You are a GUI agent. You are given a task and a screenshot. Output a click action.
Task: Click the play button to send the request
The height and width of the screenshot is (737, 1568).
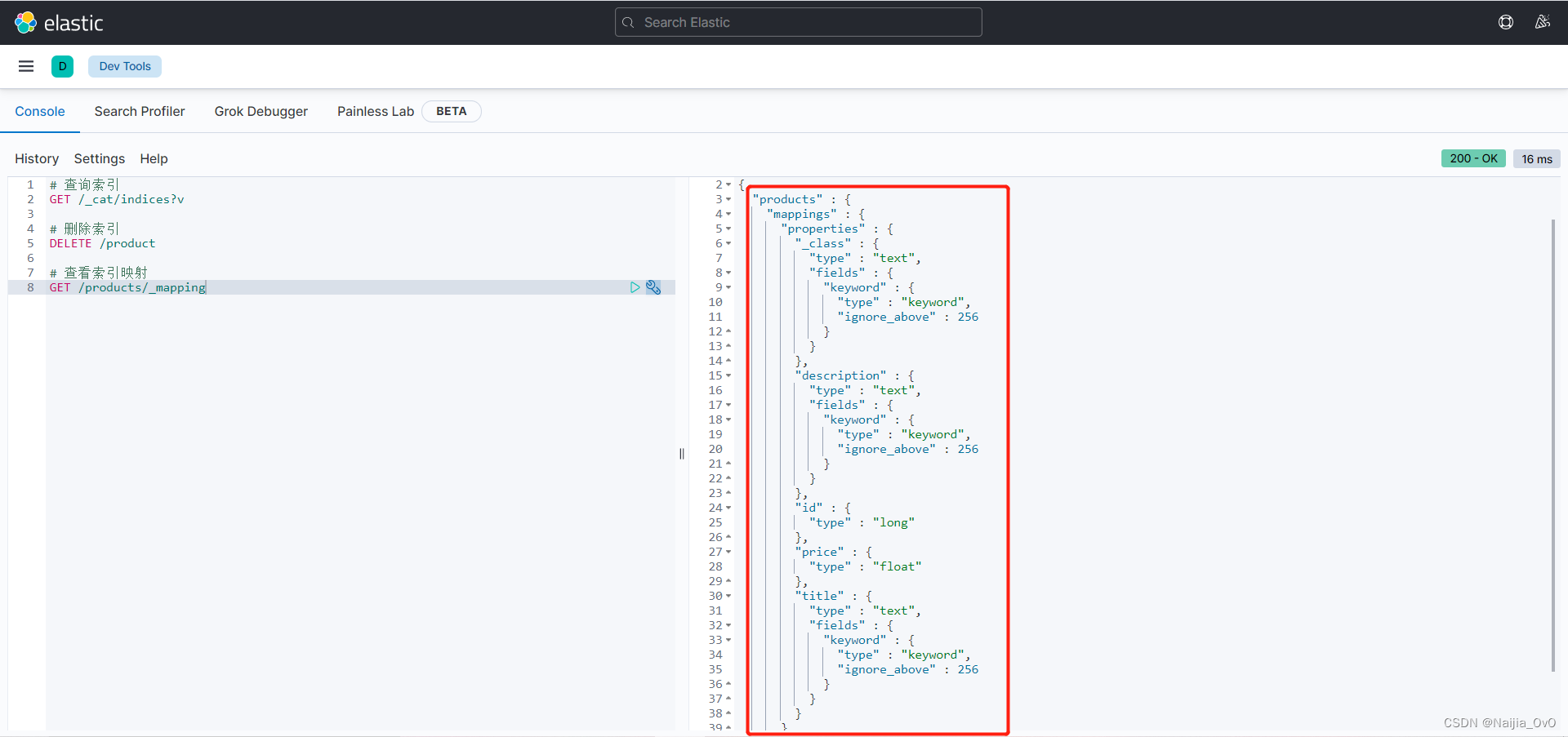635,287
